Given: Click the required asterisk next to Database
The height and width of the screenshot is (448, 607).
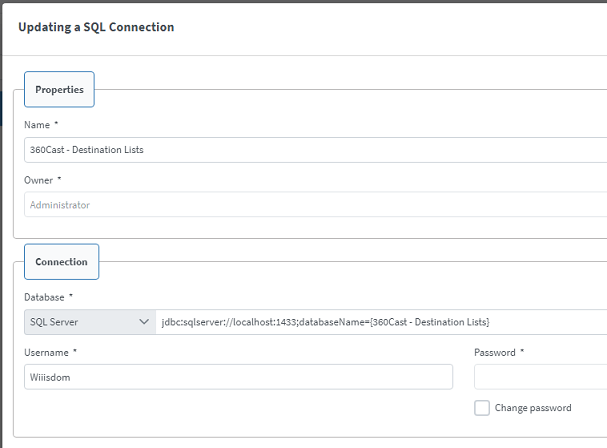Looking at the screenshot, I should click(71, 295).
